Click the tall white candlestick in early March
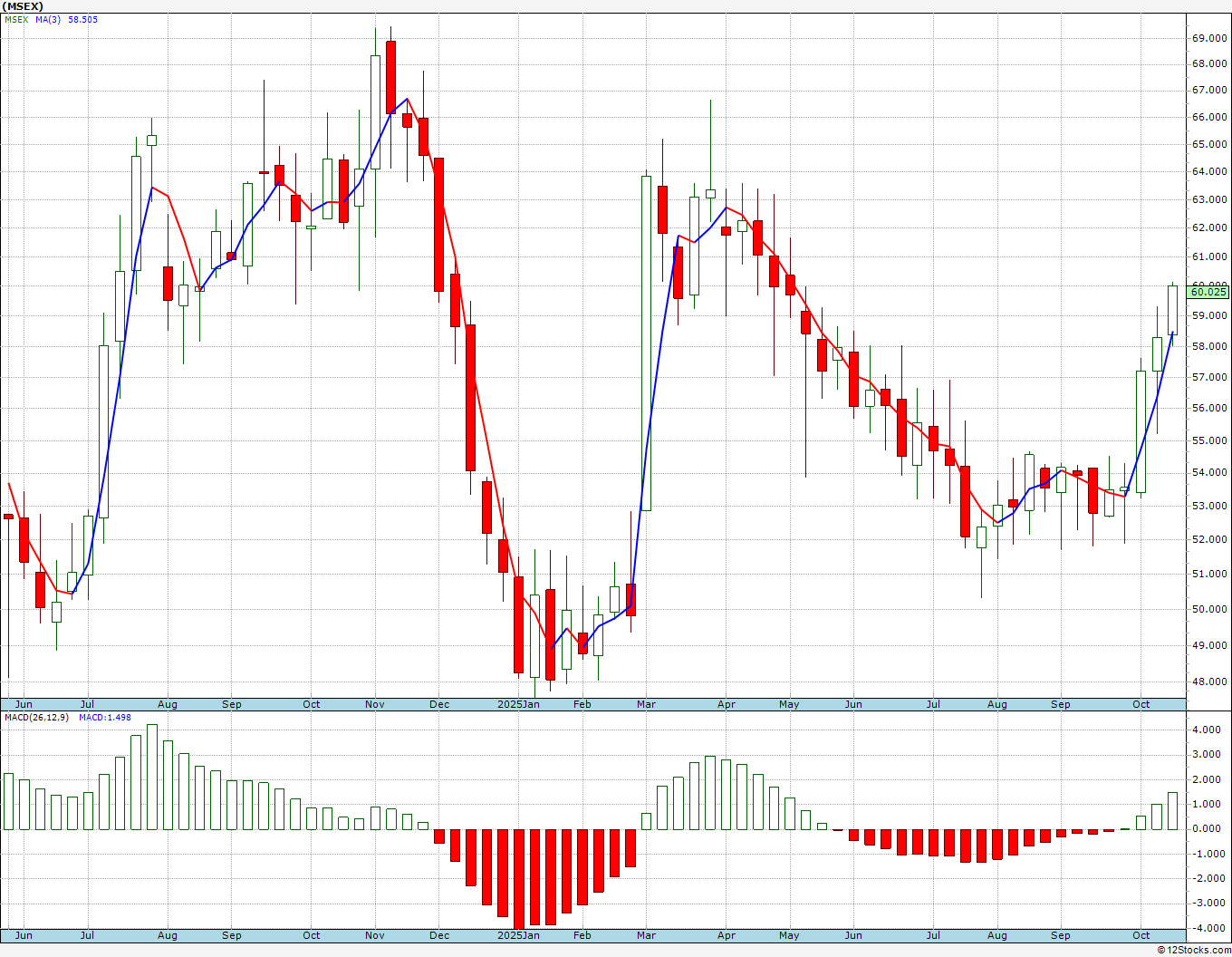The width and height of the screenshot is (1232, 957). pos(646,343)
